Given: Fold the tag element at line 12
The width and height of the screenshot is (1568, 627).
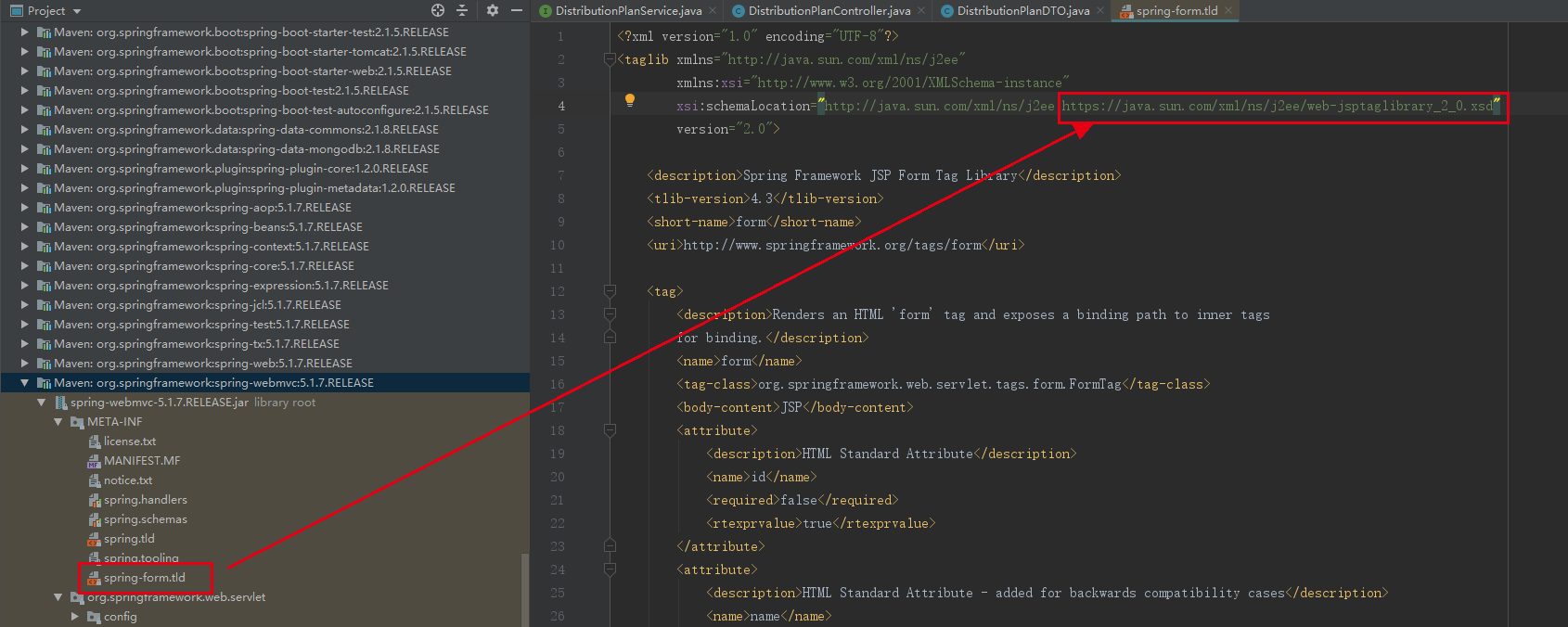Looking at the screenshot, I should pyautogui.click(x=610, y=291).
